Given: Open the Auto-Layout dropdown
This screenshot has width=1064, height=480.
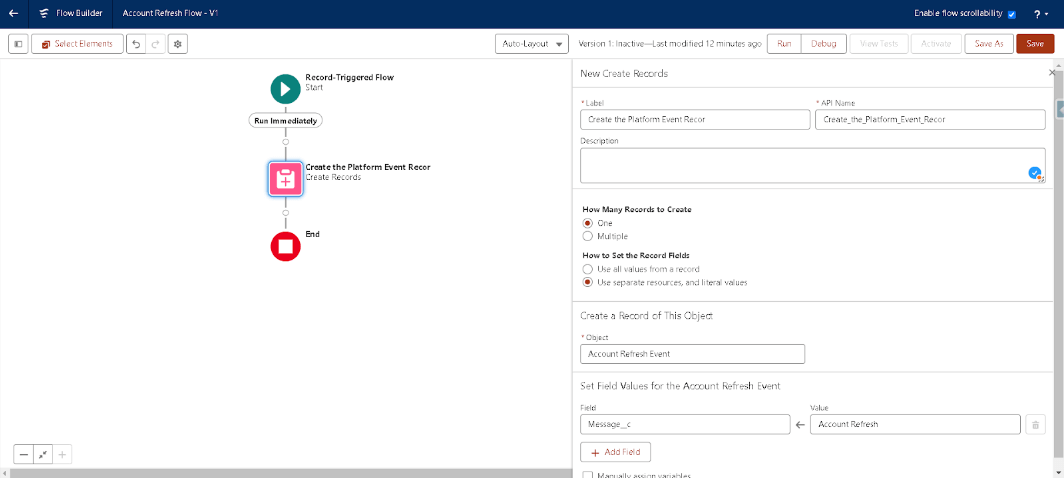Looking at the screenshot, I should [x=531, y=43].
